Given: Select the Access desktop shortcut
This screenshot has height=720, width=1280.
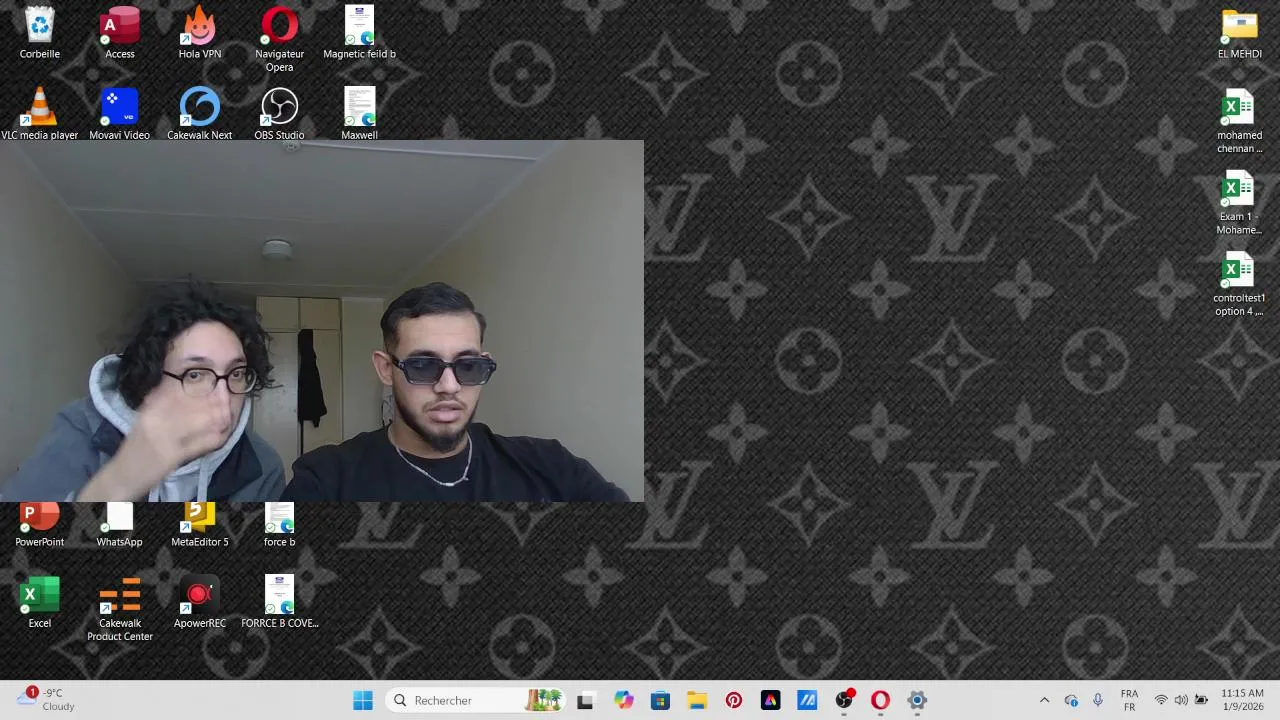Looking at the screenshot, I should (x=120, y=33).
